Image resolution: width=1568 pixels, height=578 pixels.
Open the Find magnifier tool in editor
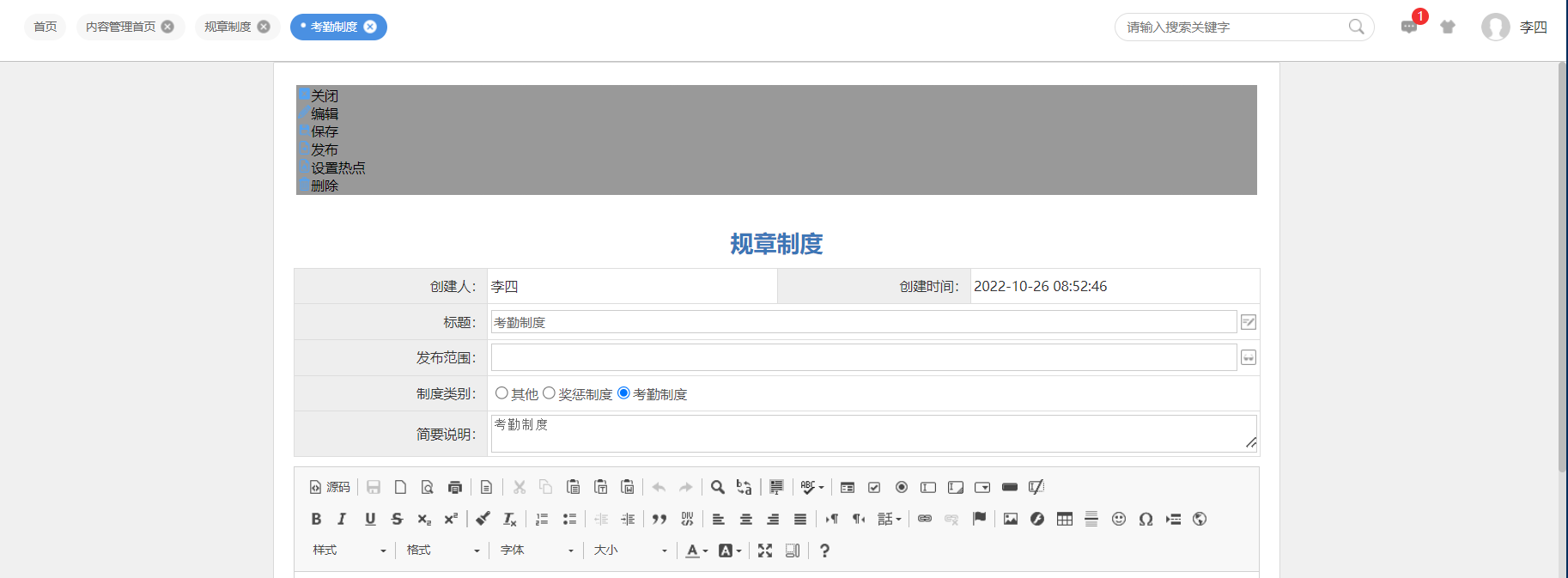(718, 487)
